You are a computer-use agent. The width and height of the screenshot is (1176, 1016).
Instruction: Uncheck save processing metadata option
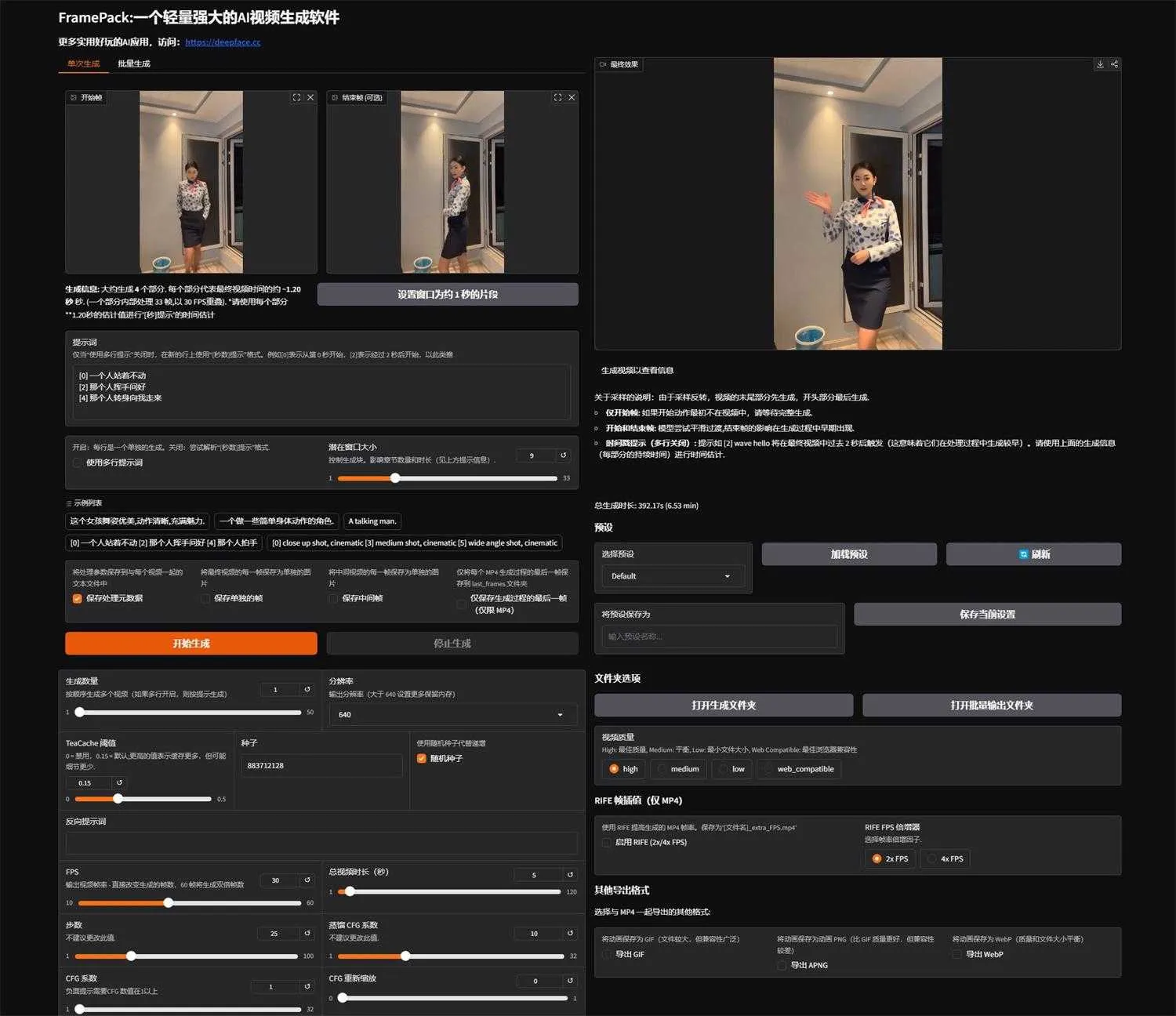[78, 598]
